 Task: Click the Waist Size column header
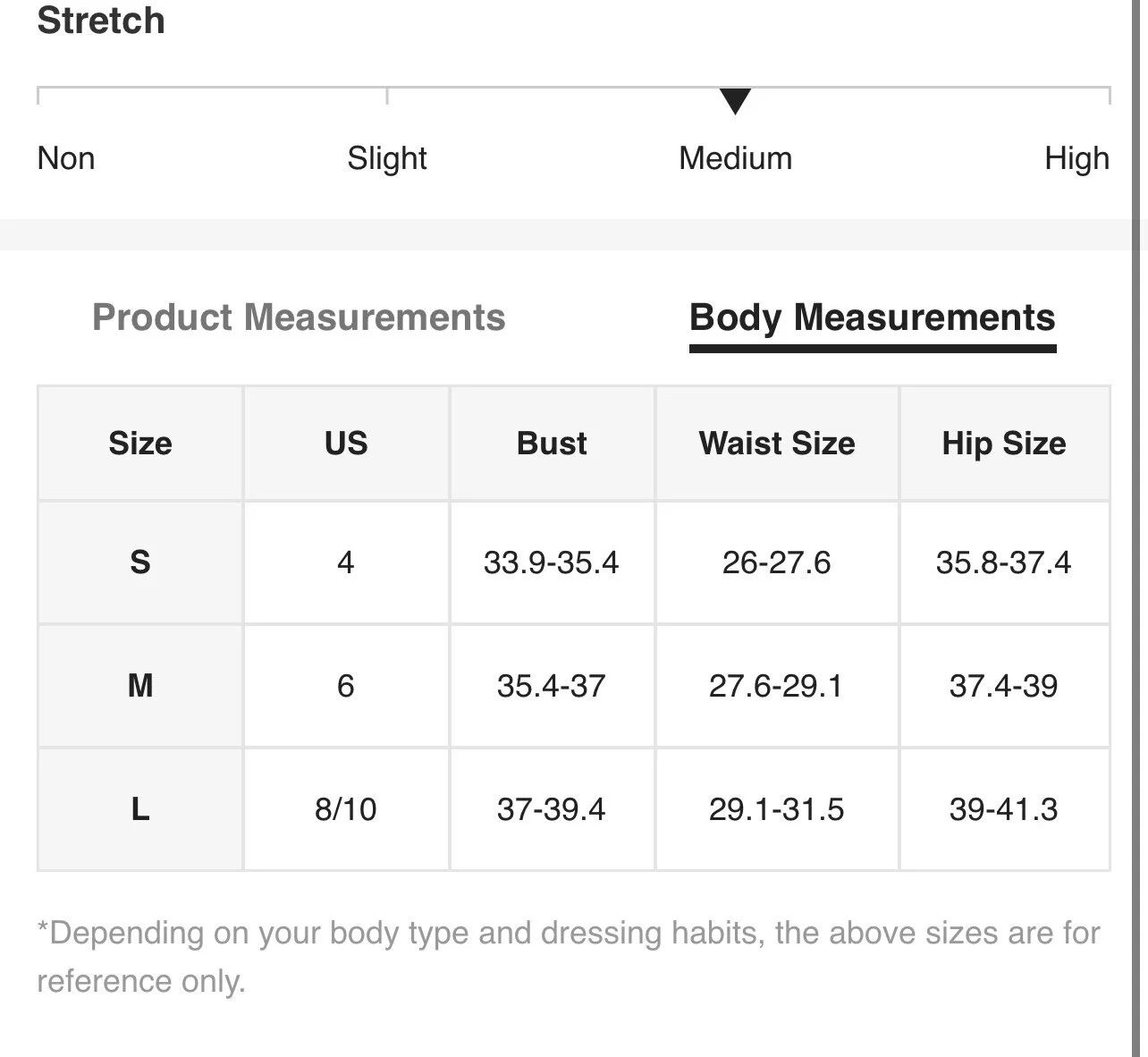tap(777, 444)
